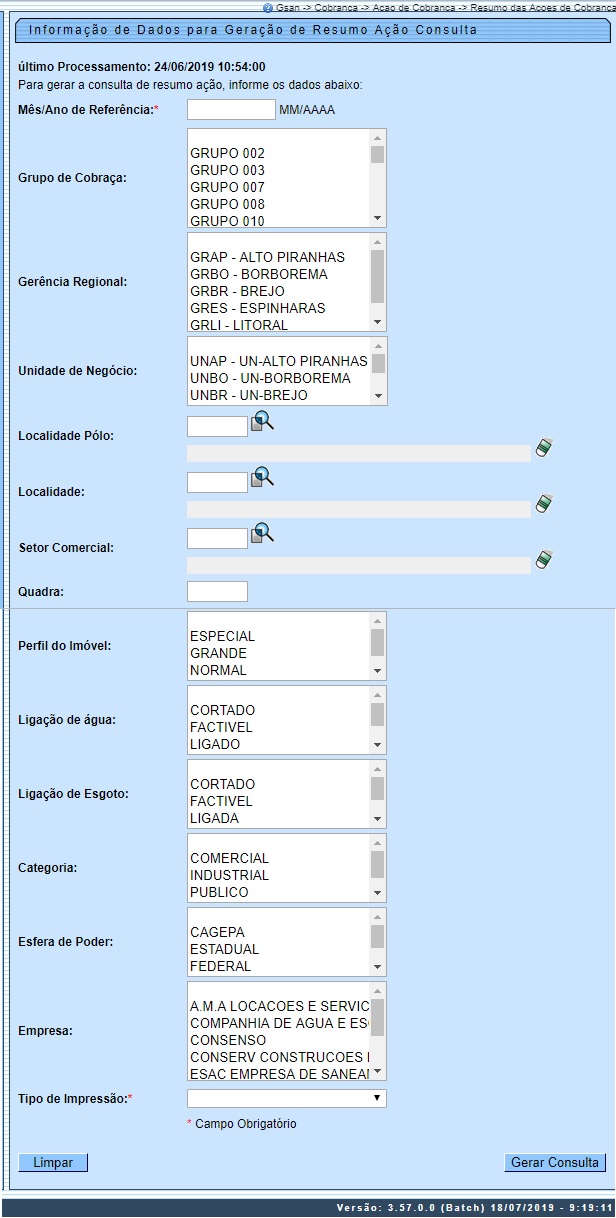Open the Tipo de Impressão dropdown
The image size is (616, 1218).
tap(287, 1098)
